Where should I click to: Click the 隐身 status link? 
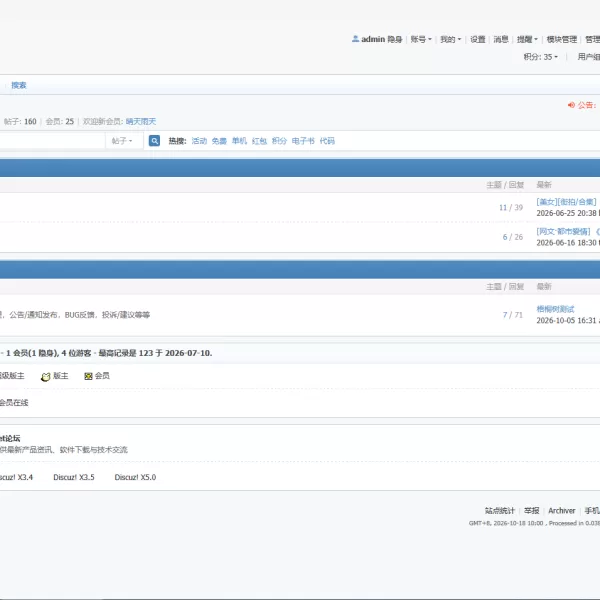pyautogui.click(x=395, y=39)
